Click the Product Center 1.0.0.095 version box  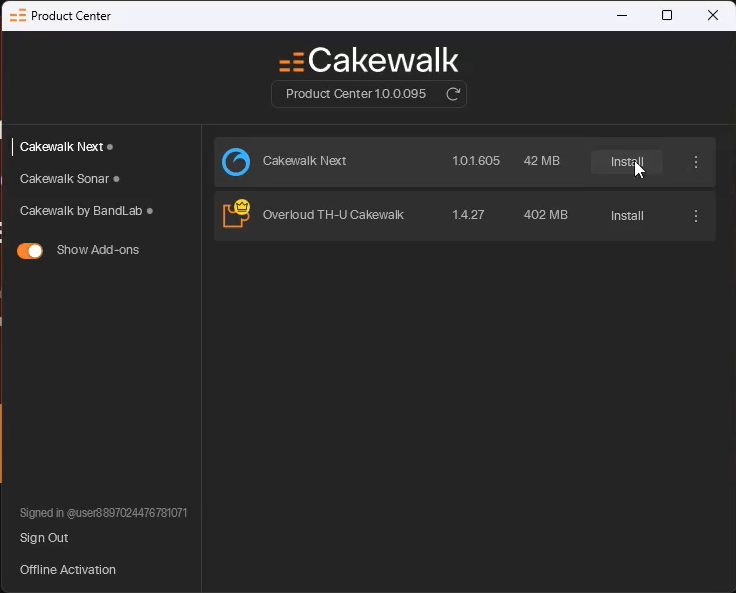(x=369, y=94)
